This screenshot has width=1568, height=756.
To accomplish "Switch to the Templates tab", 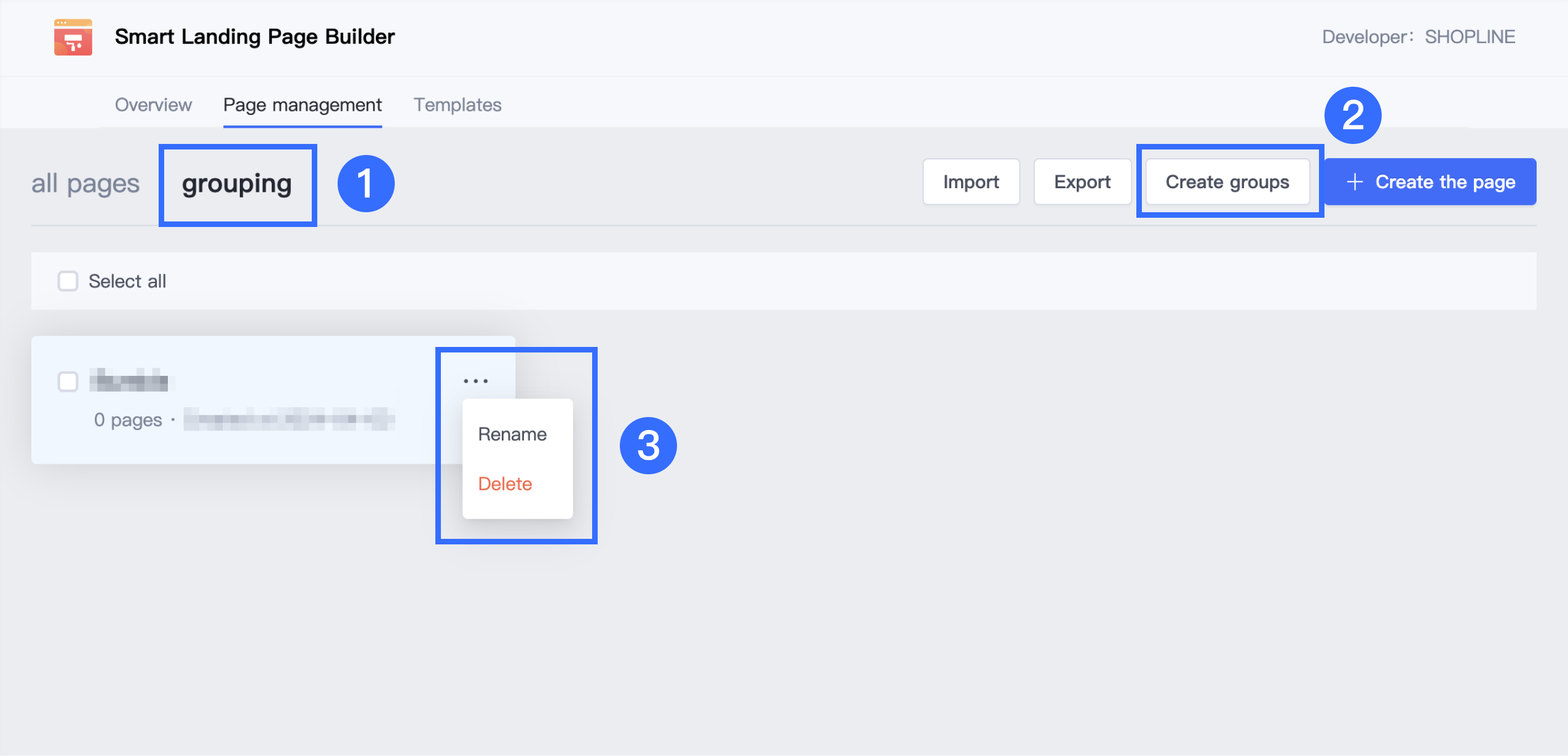I will coord(457,105).
